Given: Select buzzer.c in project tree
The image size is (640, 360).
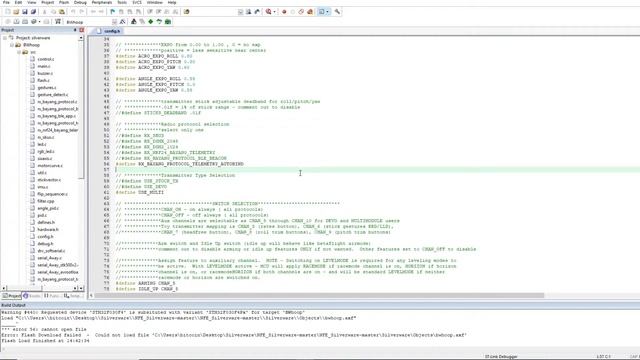Looking at the screenshot, I should point(45,73).
